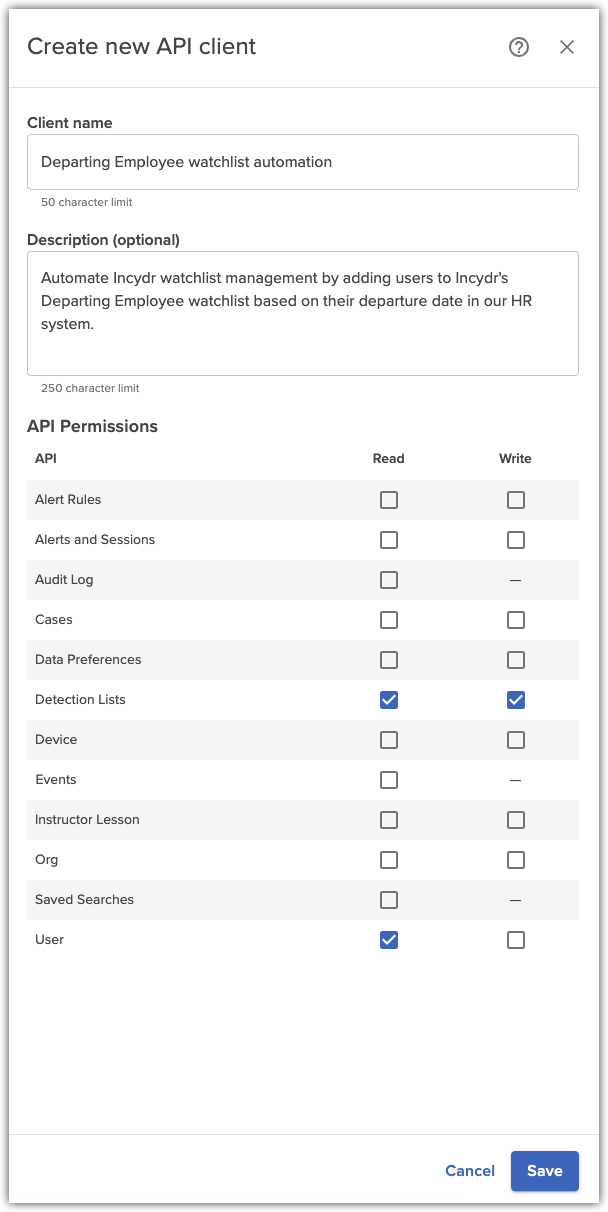The width and height of the screenshot is (608, 1212).
Task: Click the Client name input field
Action: click(303, 162)
